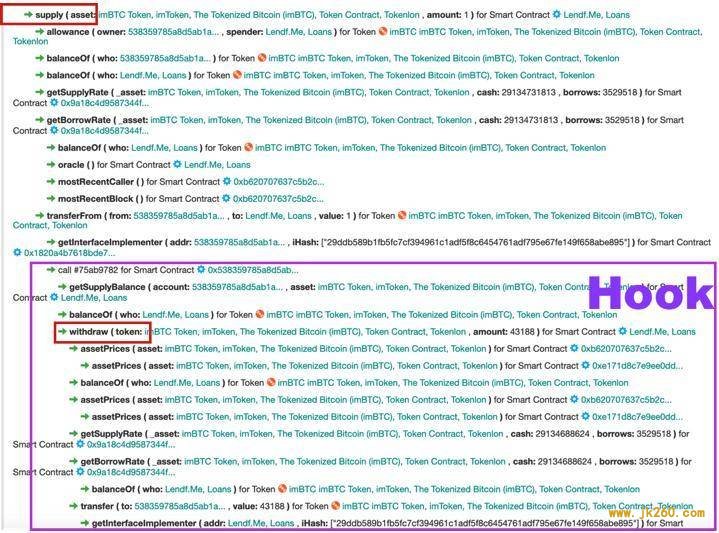This screenshot has height=533, width=719.
Task: Click gear icon in getBorrowRate cash 29134688624 row
Action: point(80,472)
